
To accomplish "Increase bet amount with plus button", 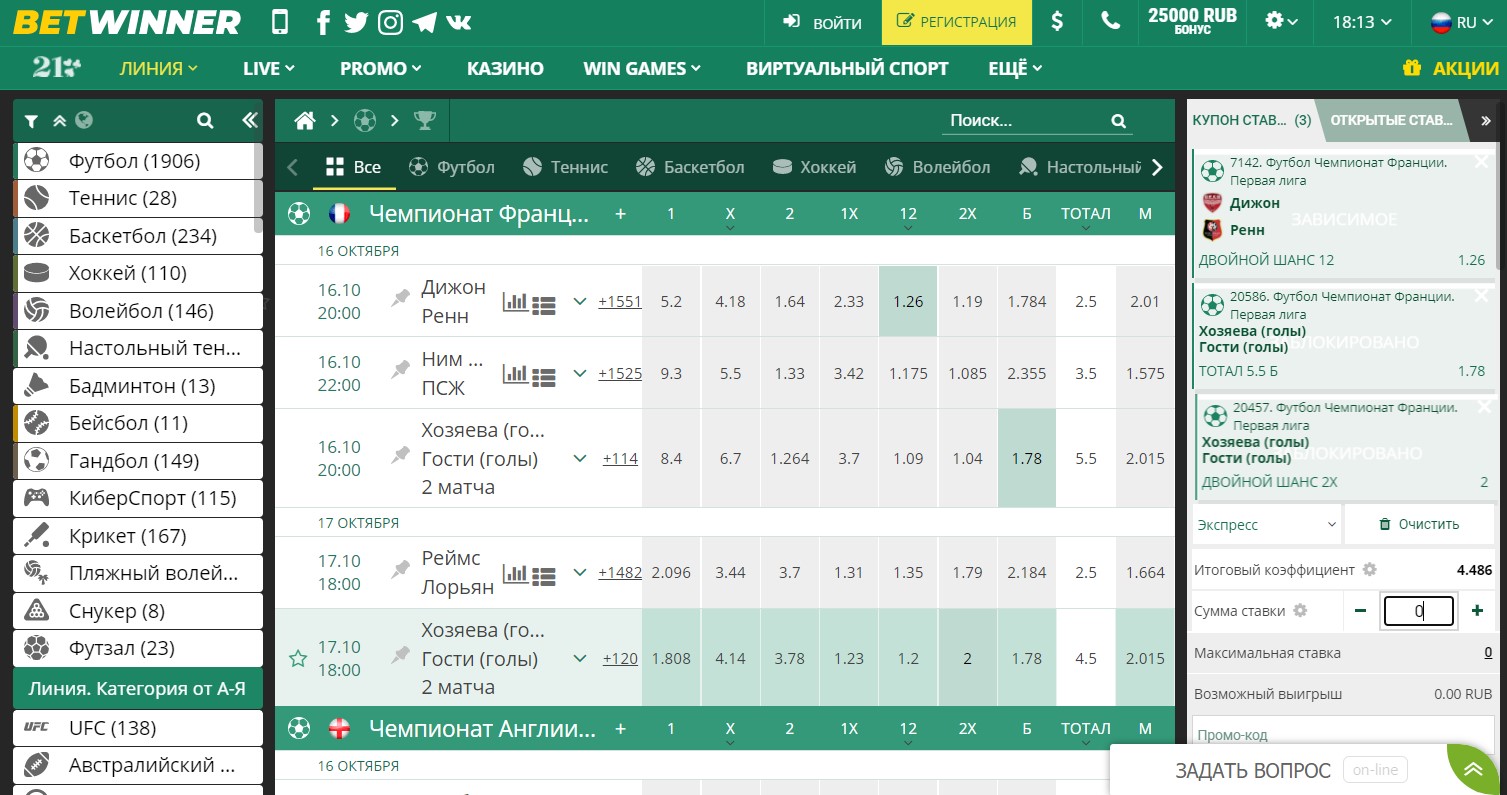I will 1477,610.
